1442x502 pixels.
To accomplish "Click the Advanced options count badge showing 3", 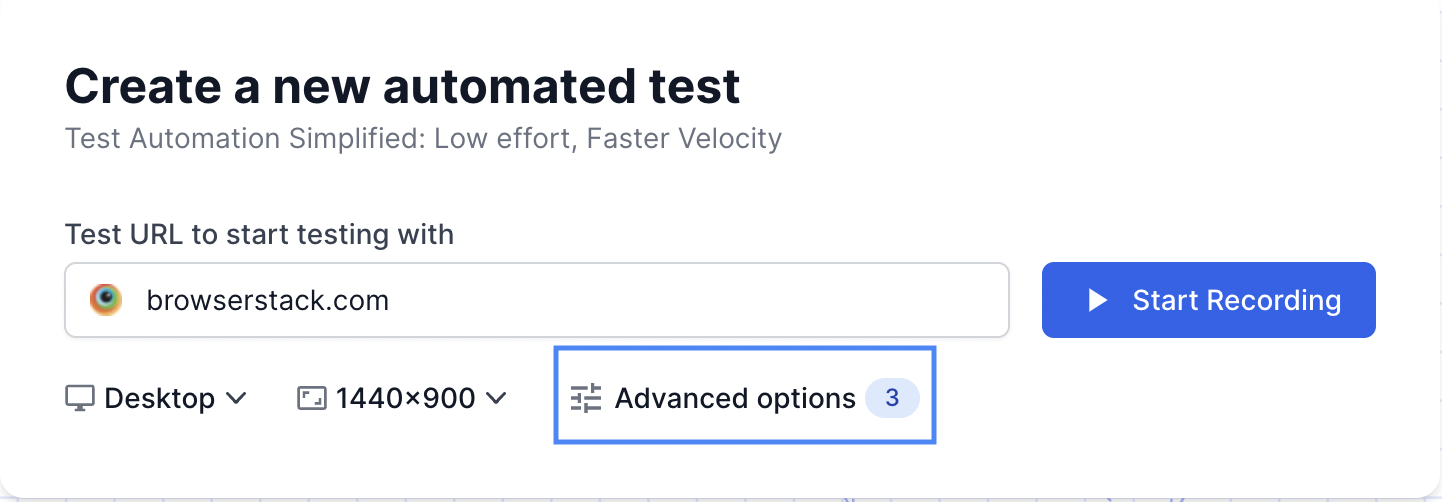I will [x=892, y=398].
